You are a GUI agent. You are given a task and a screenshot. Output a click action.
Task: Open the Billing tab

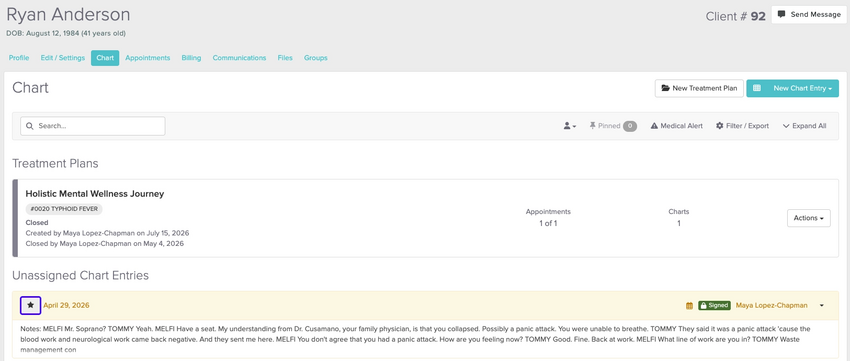[191, 58]
